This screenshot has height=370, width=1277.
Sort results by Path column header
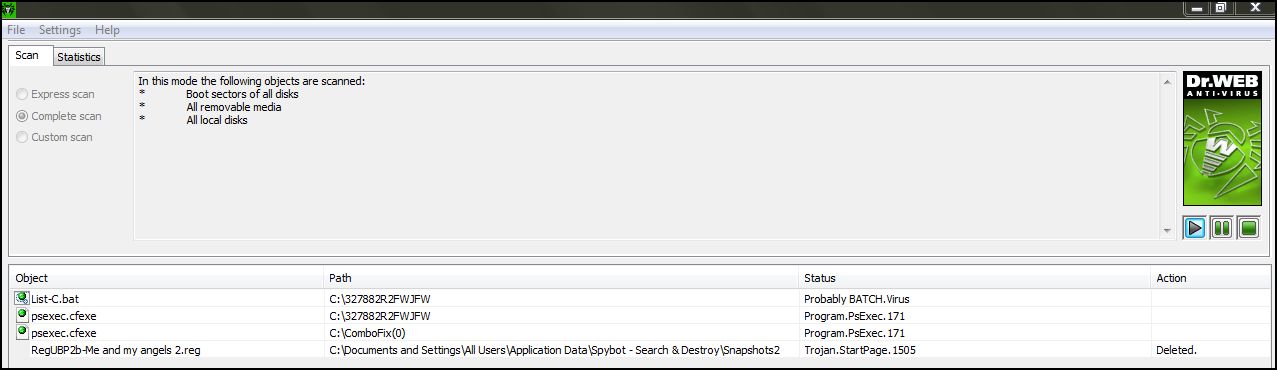tap(562, 278)
